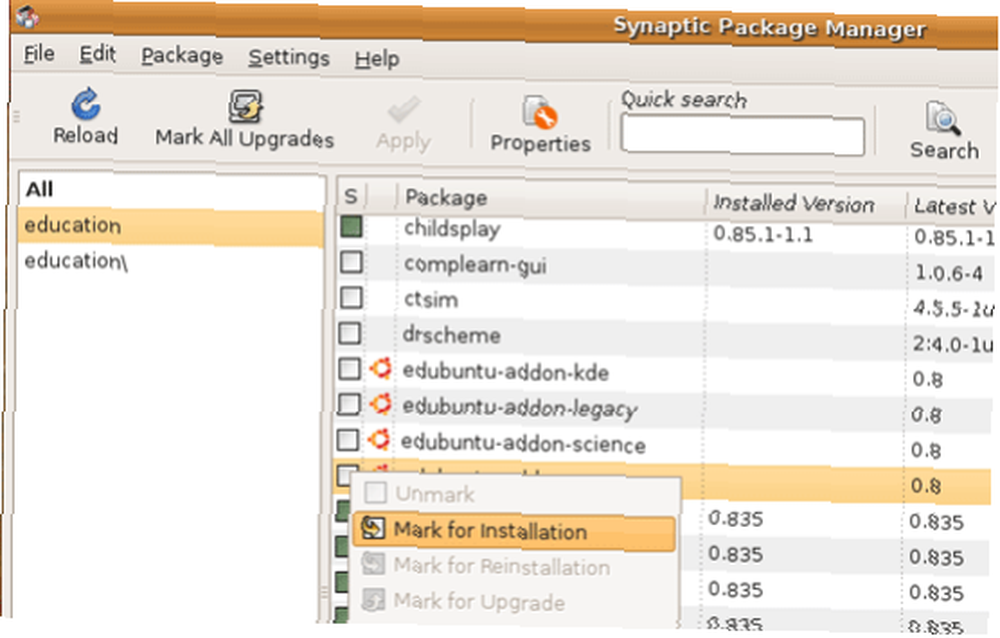Viewport: 1000px width, 638px height.
Task: Choose Mark for Installation in the context menu
Action: (513, 531)
